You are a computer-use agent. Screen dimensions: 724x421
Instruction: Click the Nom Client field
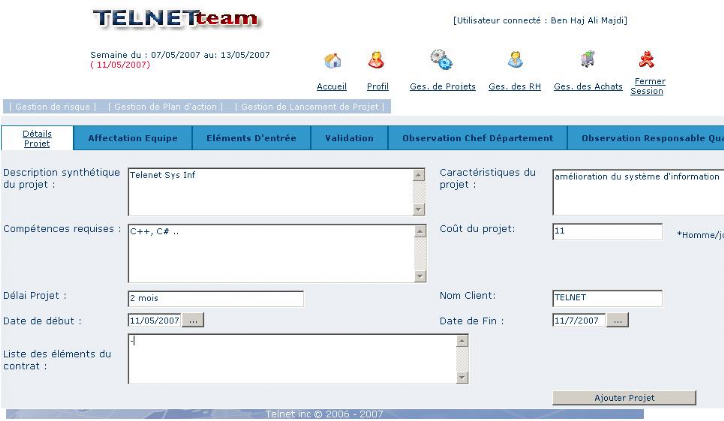607,298
